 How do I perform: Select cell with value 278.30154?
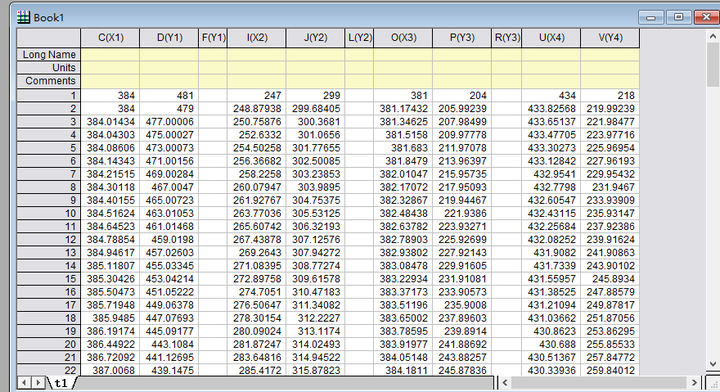pos(257,318)
